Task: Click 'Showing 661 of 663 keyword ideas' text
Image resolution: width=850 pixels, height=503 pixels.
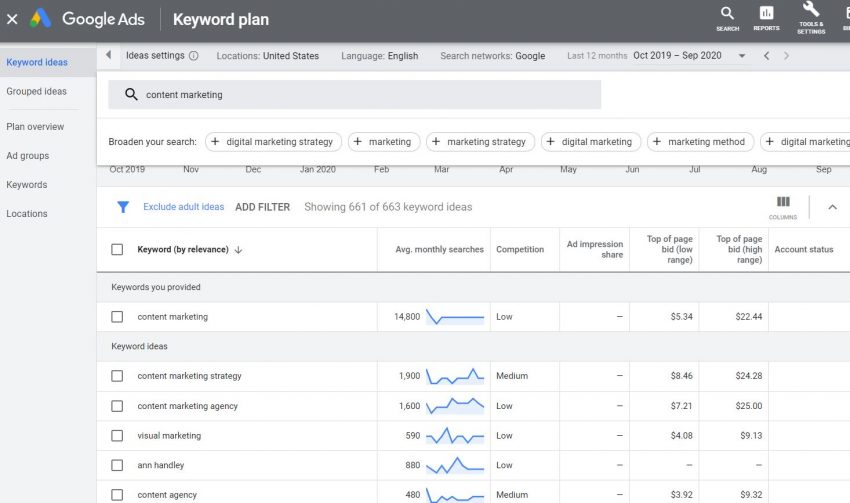Action: [x=388, y=207]
